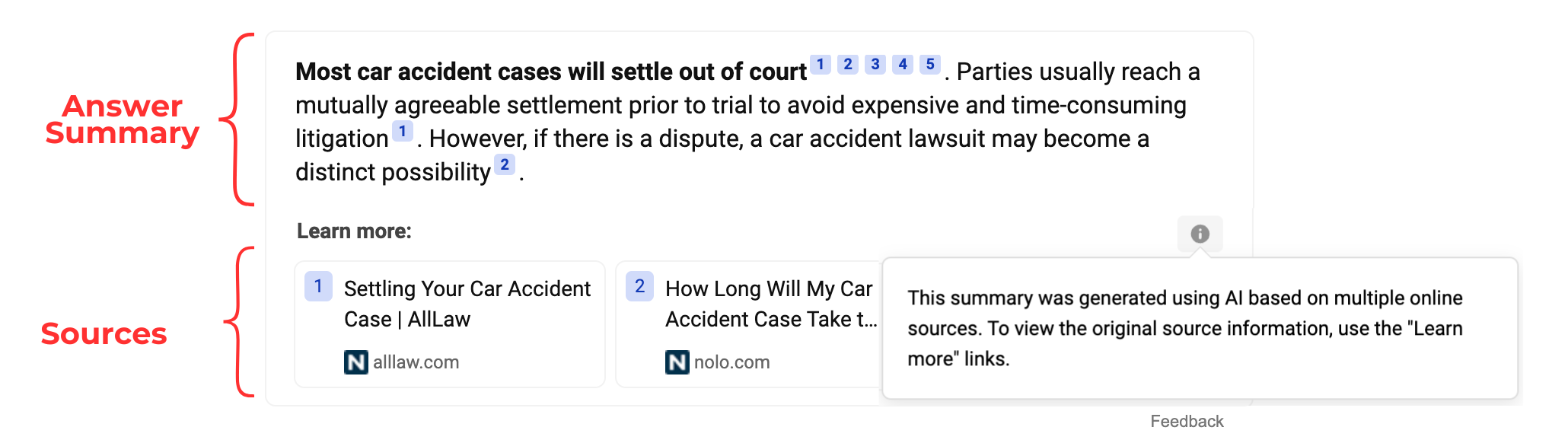Click the info icon beside Learn more
Viewport: 1568px width, 443px height.
[1200, 234]
